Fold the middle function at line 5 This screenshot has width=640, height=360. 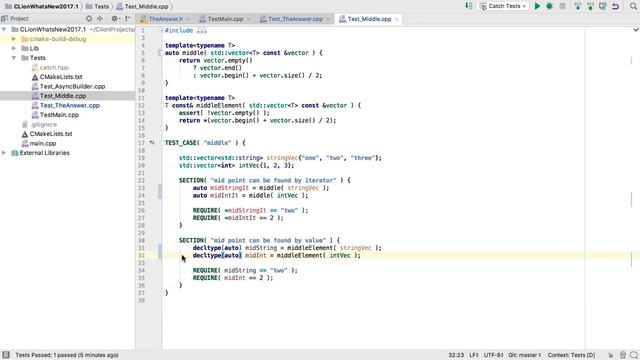(x=161, y=53)
